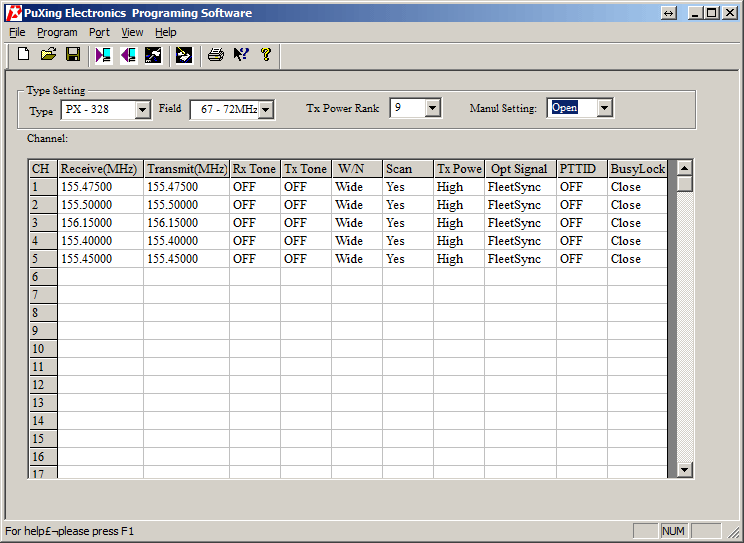Click the Open folder toolbar icon
Screen dimensions: 744x543
[48, 55]
